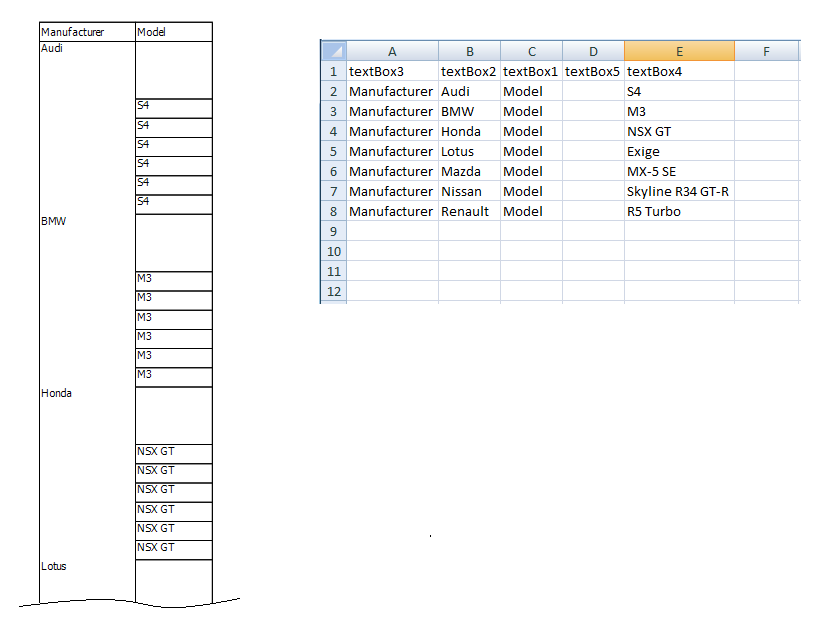Select the BMW cell in spreadsheet column B
The height and width of the screenshot is (642, 830).
(470, 112)
